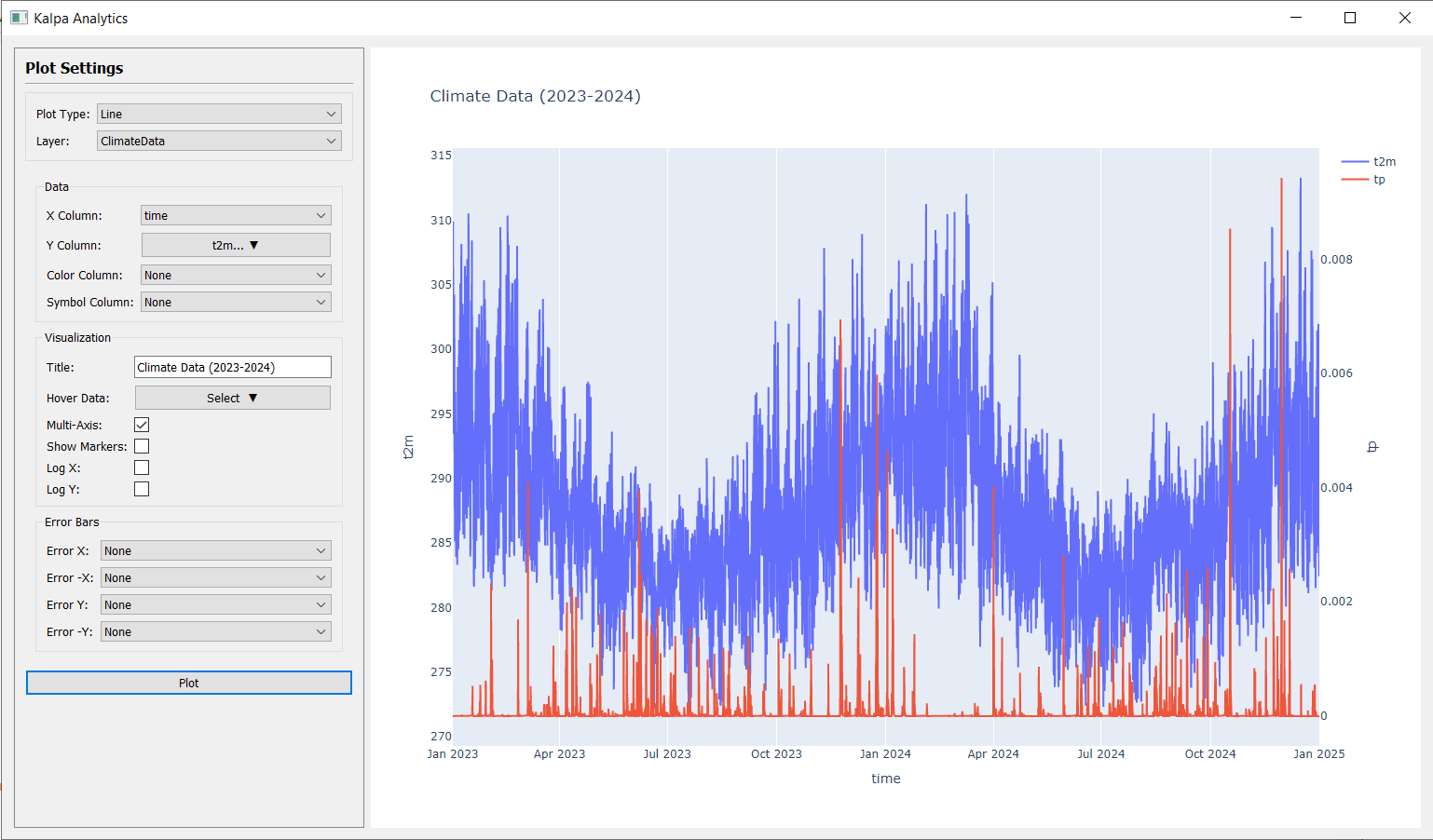The width and height of the screenshot is (1433, 840).
Task: Maximize the Kalpa Analytics window
Action: click(x=1350, y=18)
